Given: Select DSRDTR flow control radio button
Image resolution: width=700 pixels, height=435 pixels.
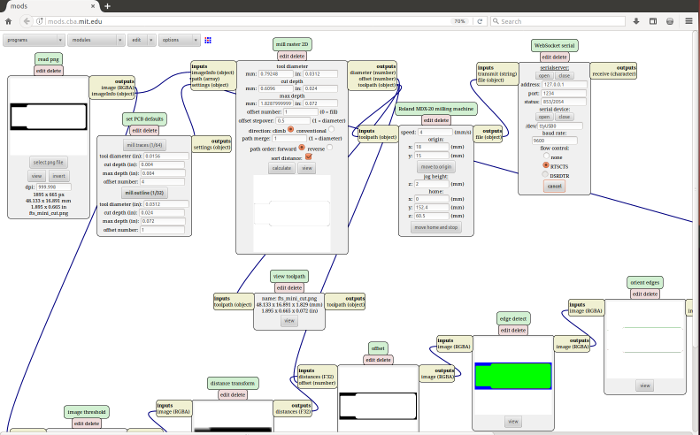Looking at the screenshot, I should click(545, 175).
